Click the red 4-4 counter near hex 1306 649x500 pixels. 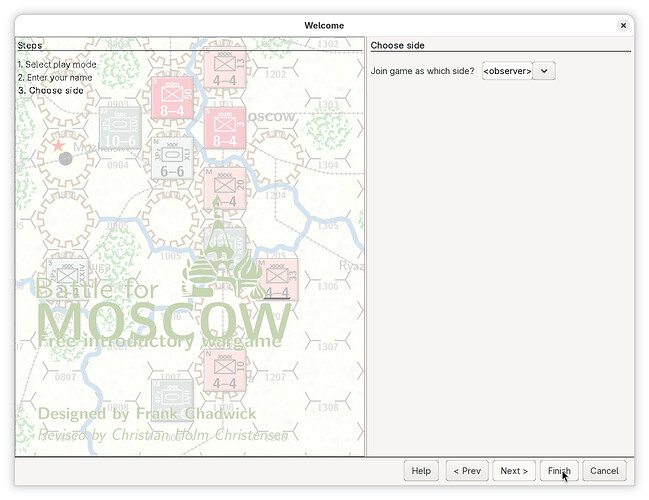point(277,279)
